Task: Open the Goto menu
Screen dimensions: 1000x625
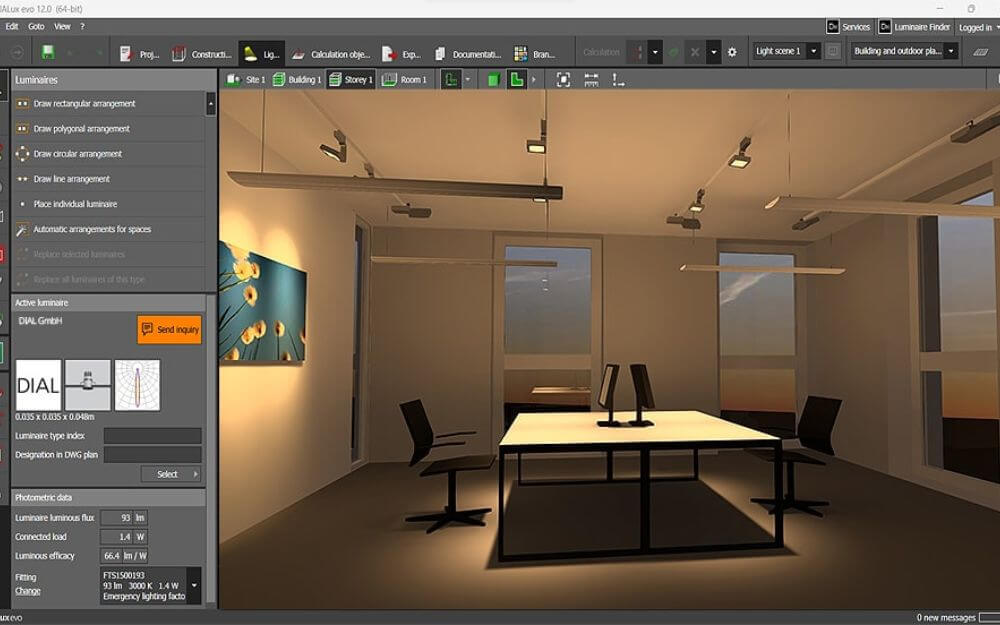Action: point(36,26)
